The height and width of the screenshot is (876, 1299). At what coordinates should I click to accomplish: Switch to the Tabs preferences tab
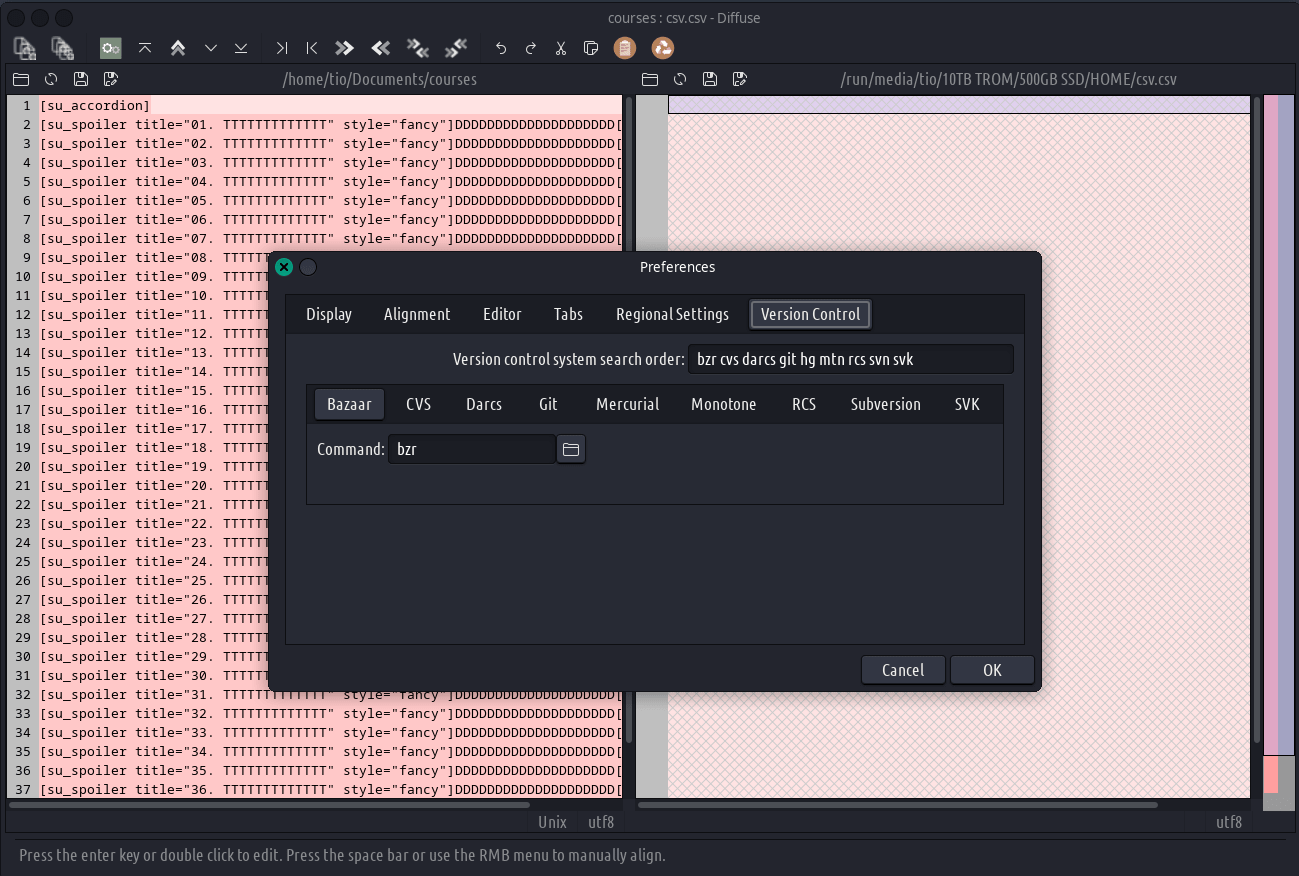568,314
